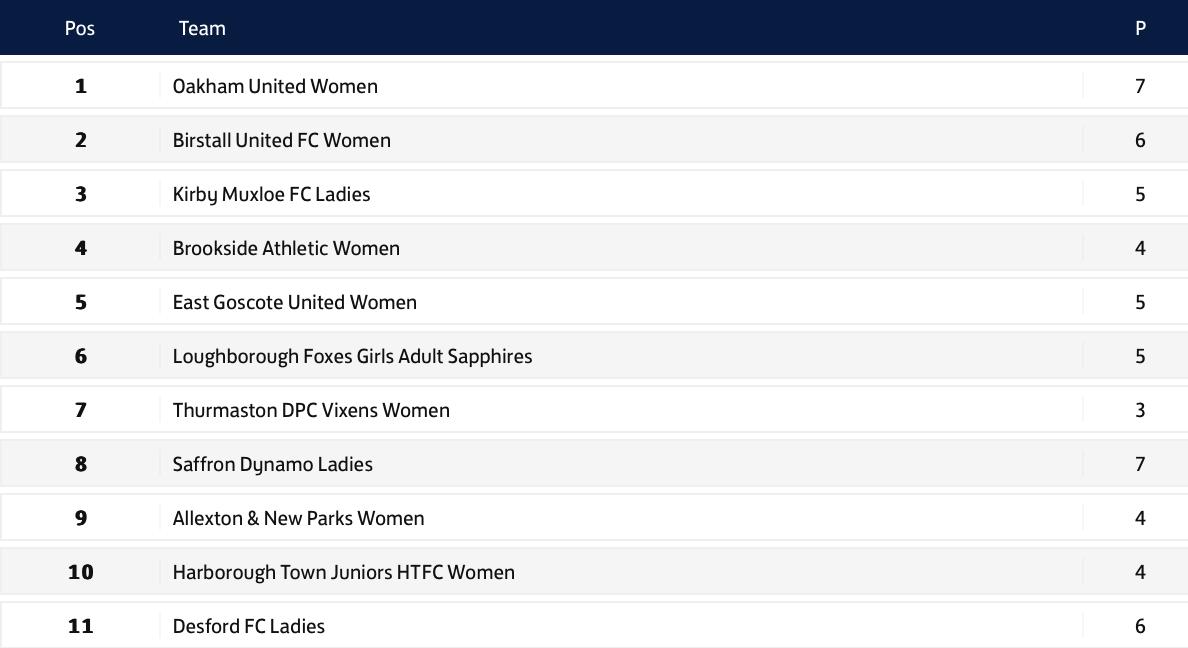Click Desford FC Ladies' played count

pyautogui.click(x=1140, y=626)
